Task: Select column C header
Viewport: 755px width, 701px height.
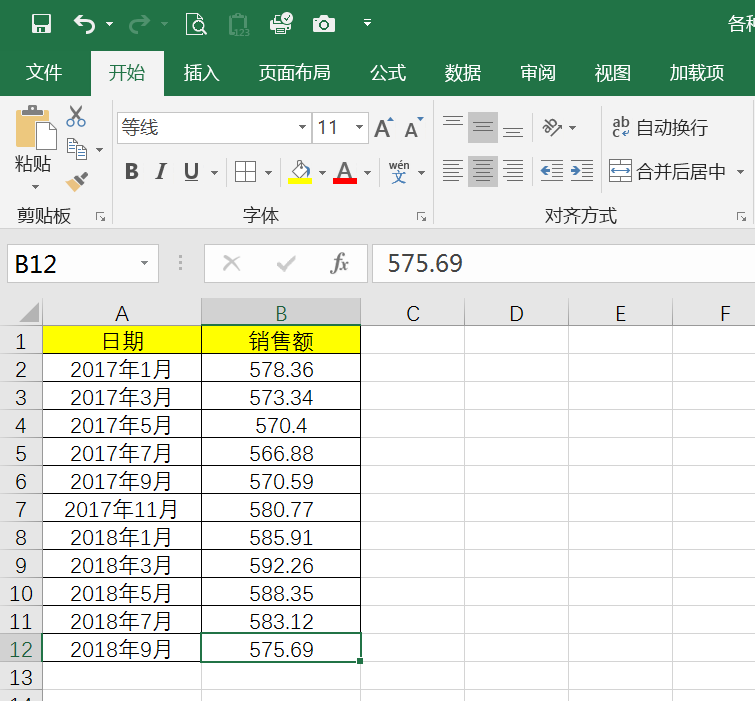Action: coord(413,313)
